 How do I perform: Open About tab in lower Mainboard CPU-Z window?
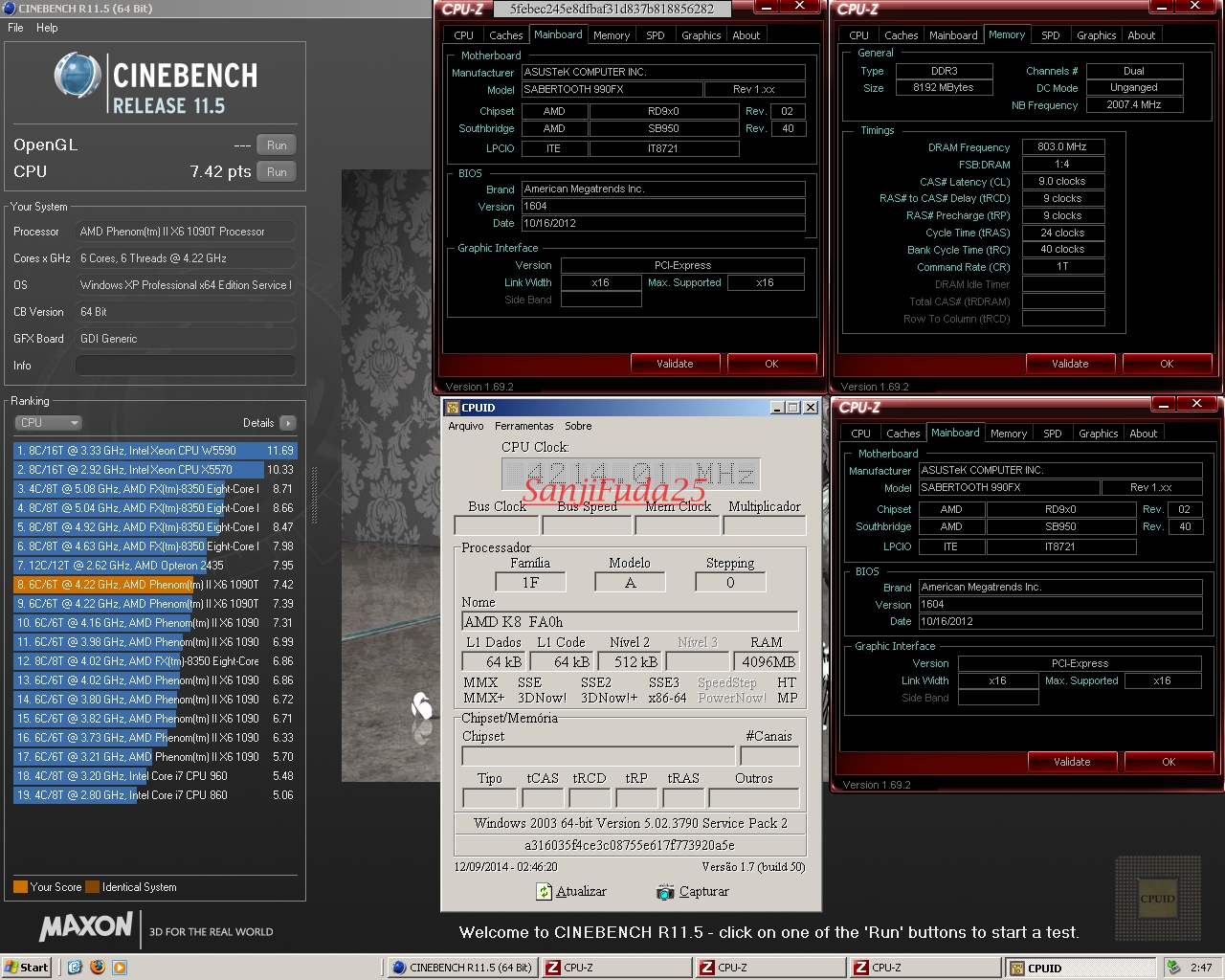[x=1144, y=434]
